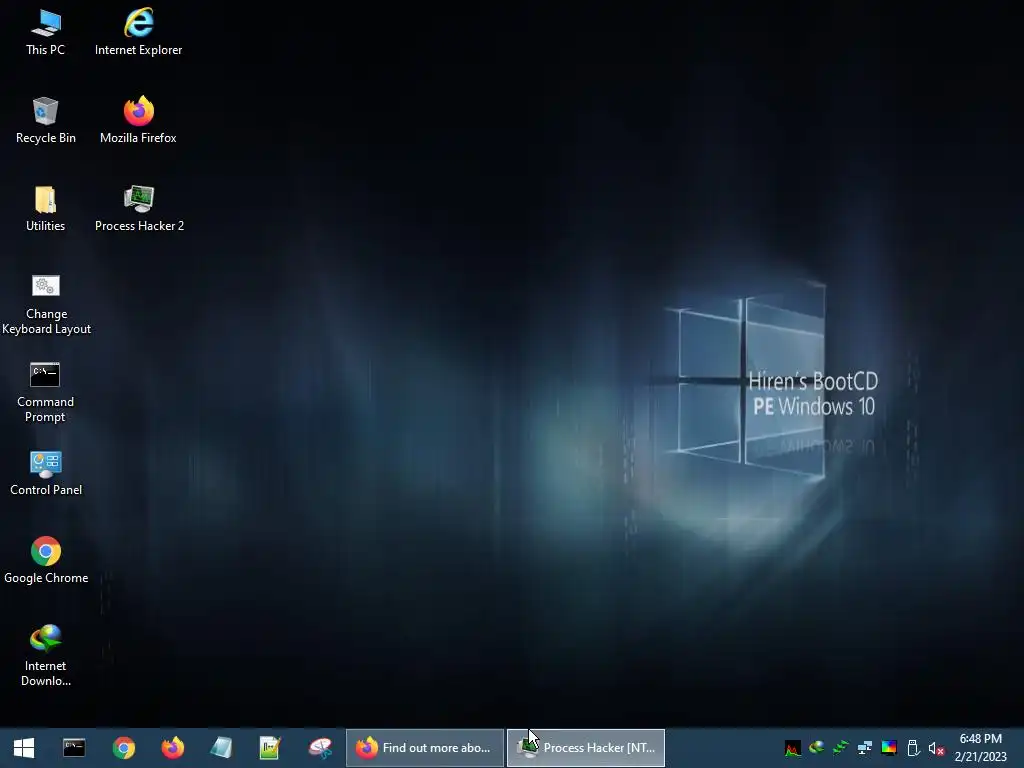Click muted volume speaker tray icon
Viewport: 1024px width, 768px height.
click(936, 748)
